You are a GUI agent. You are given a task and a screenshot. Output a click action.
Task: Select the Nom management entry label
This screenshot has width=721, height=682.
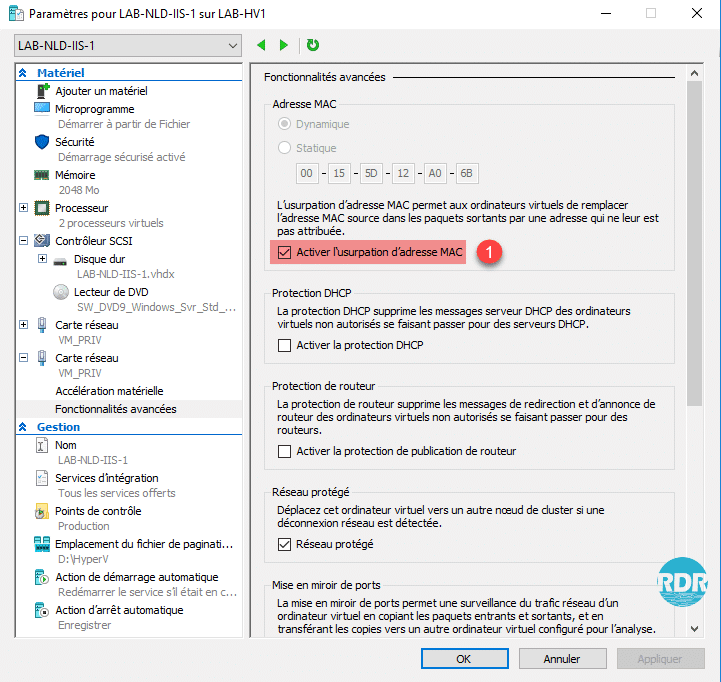66,445
